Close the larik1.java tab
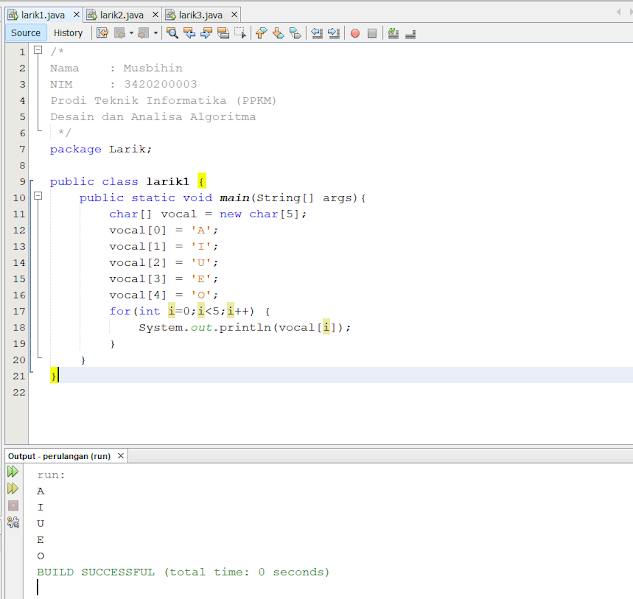The width and height of the screenshot is (633, 599). (x=76, y=15)
